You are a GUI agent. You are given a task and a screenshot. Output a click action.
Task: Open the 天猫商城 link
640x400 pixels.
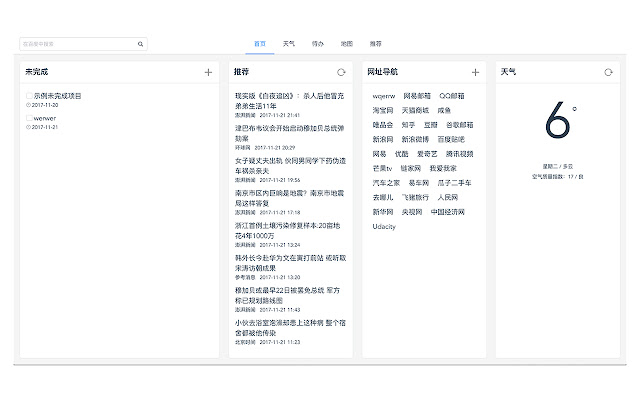pos(416,110)
